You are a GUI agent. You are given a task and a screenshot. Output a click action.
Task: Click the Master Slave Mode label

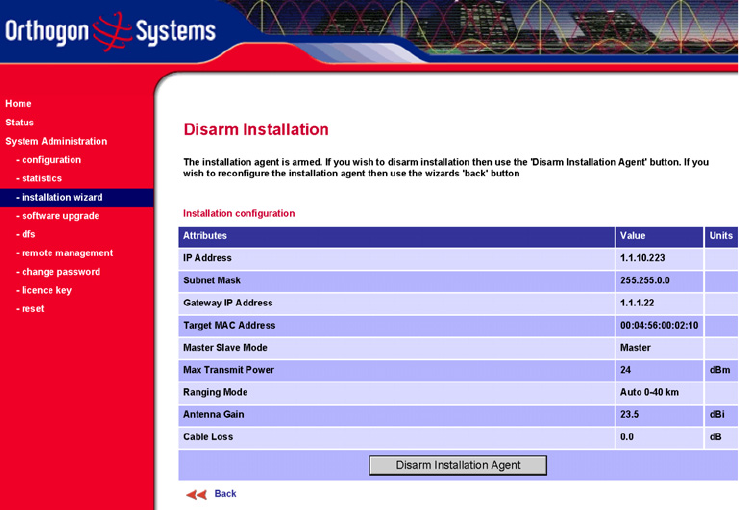click(225, 348)
